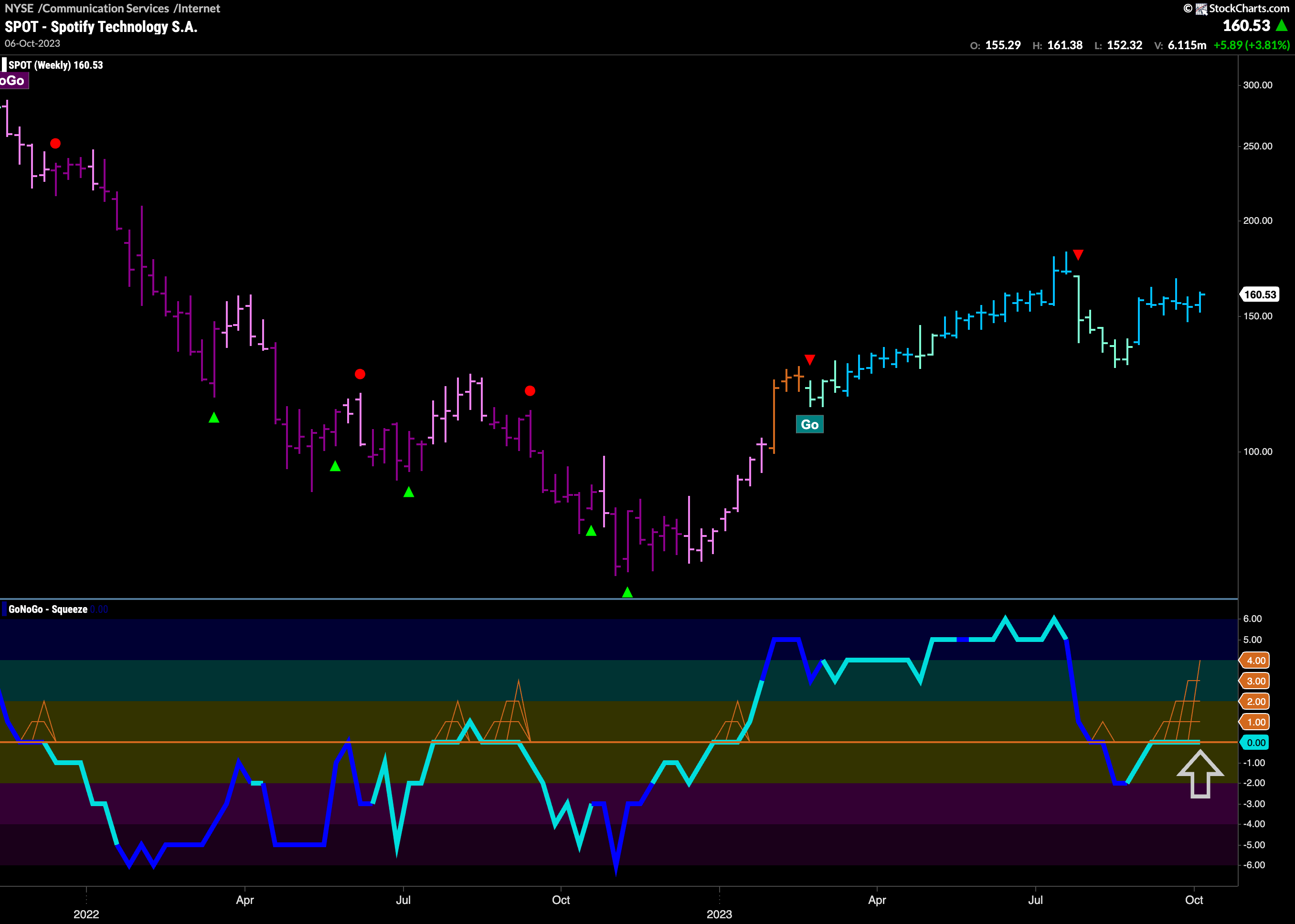Click the 2022 year label on time axis
This screenshot has height=924, width=1295.
86,914
